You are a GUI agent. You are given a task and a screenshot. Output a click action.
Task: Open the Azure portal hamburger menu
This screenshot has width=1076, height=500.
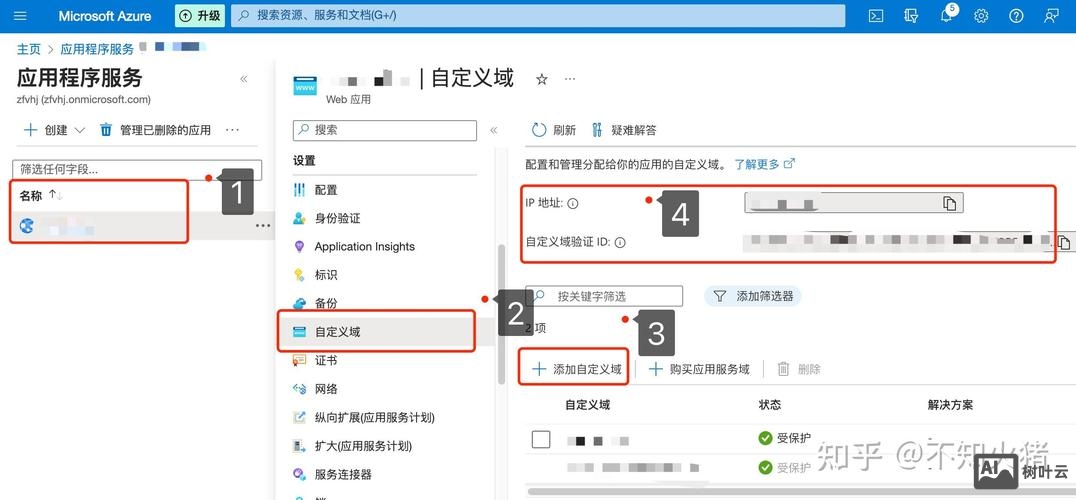tap(20, 16)
